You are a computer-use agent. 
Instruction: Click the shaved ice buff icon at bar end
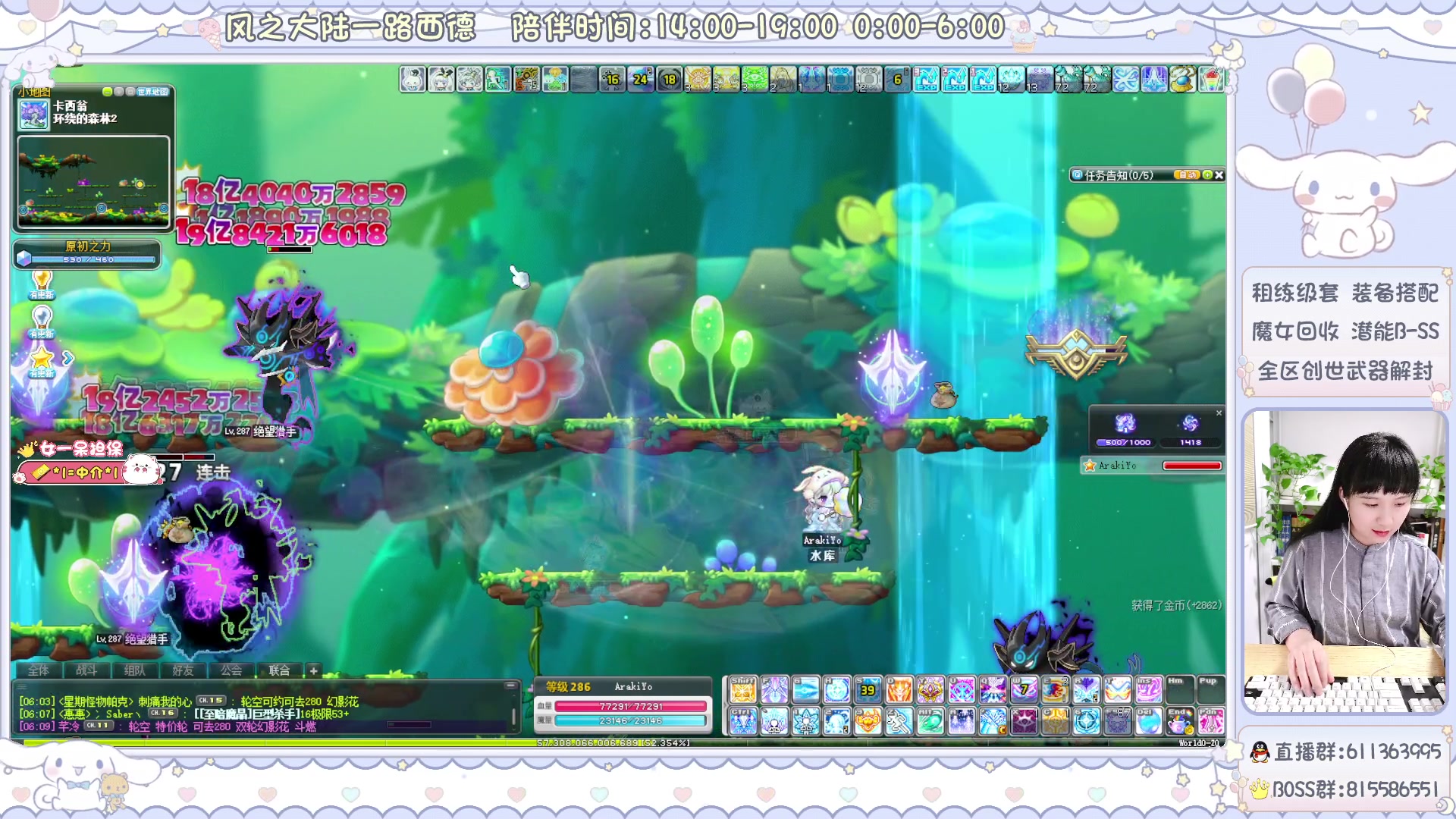[x=1211, y=79]
